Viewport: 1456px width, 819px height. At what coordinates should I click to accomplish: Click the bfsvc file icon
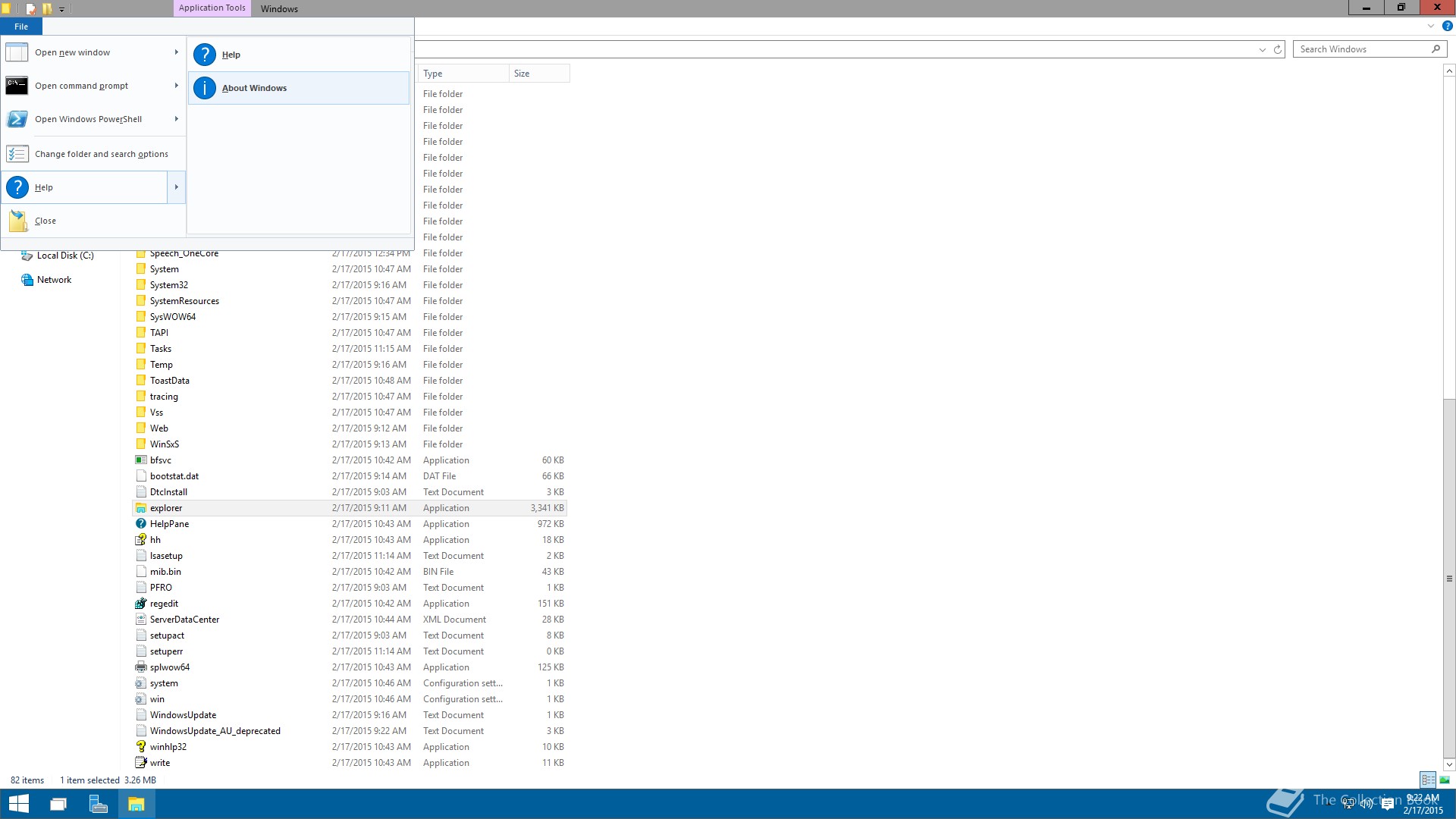click(140, 460)
